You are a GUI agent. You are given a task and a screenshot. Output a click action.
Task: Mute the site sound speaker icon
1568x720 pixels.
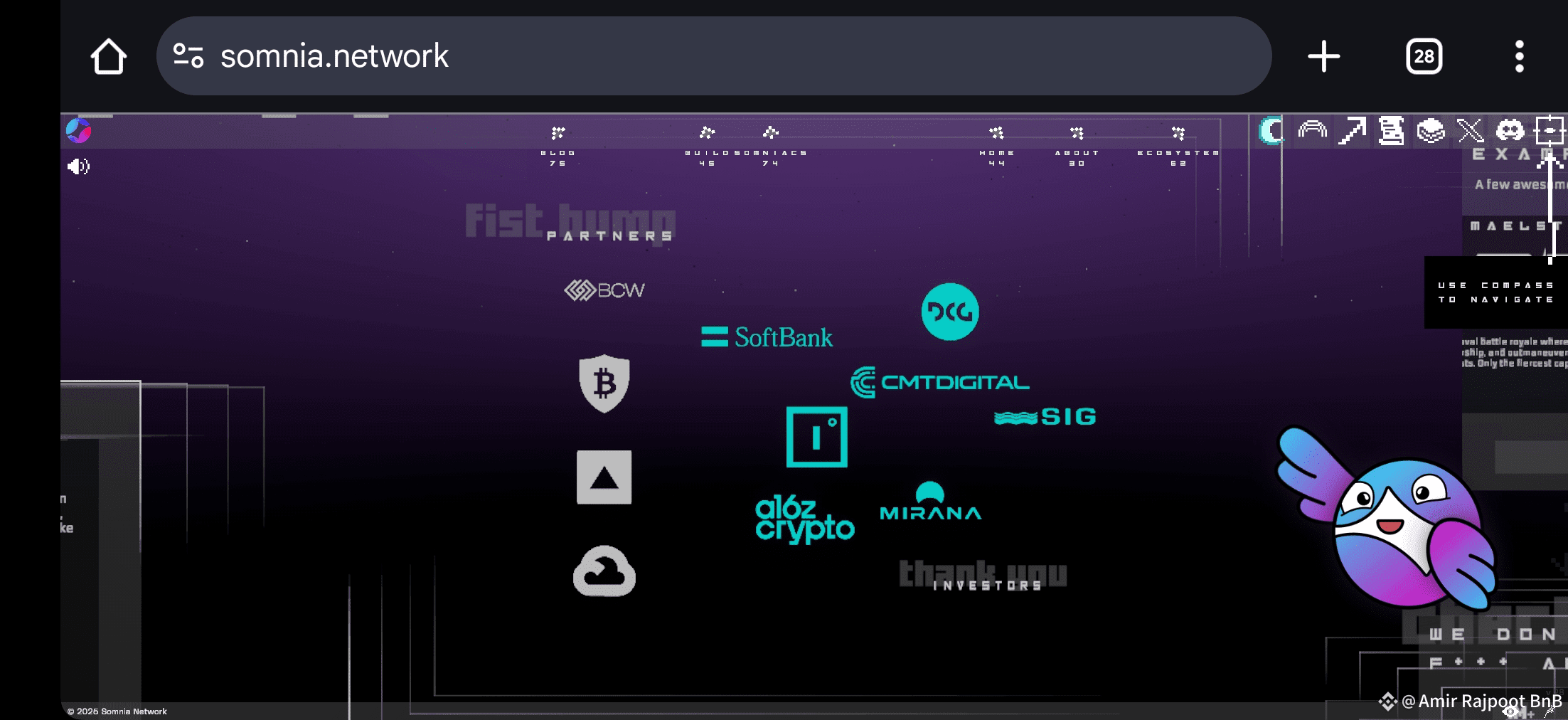tap(78, 166)
